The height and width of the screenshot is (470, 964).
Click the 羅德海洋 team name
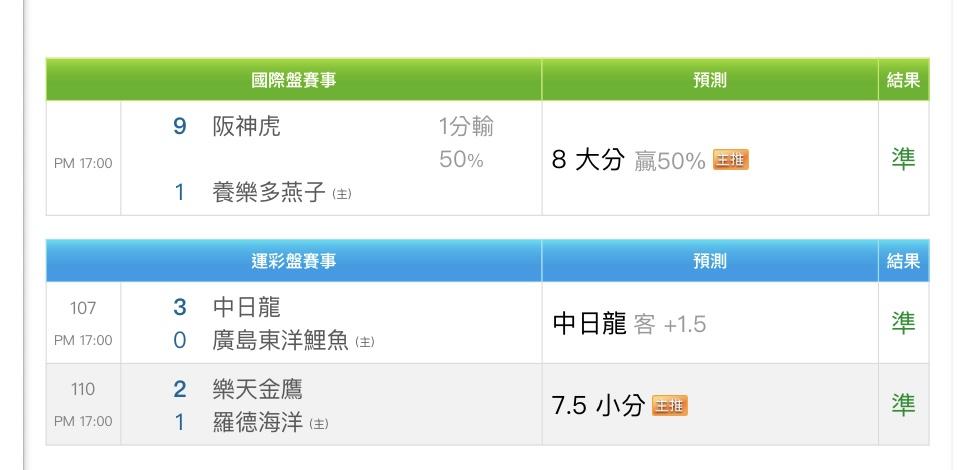click(258, 423)
